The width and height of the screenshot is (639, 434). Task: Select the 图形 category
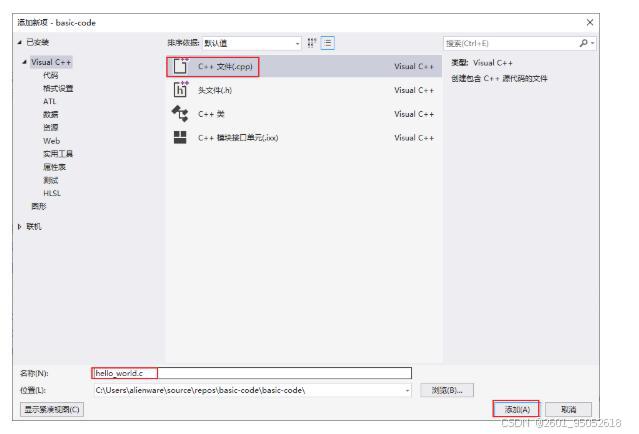point(39,206)
